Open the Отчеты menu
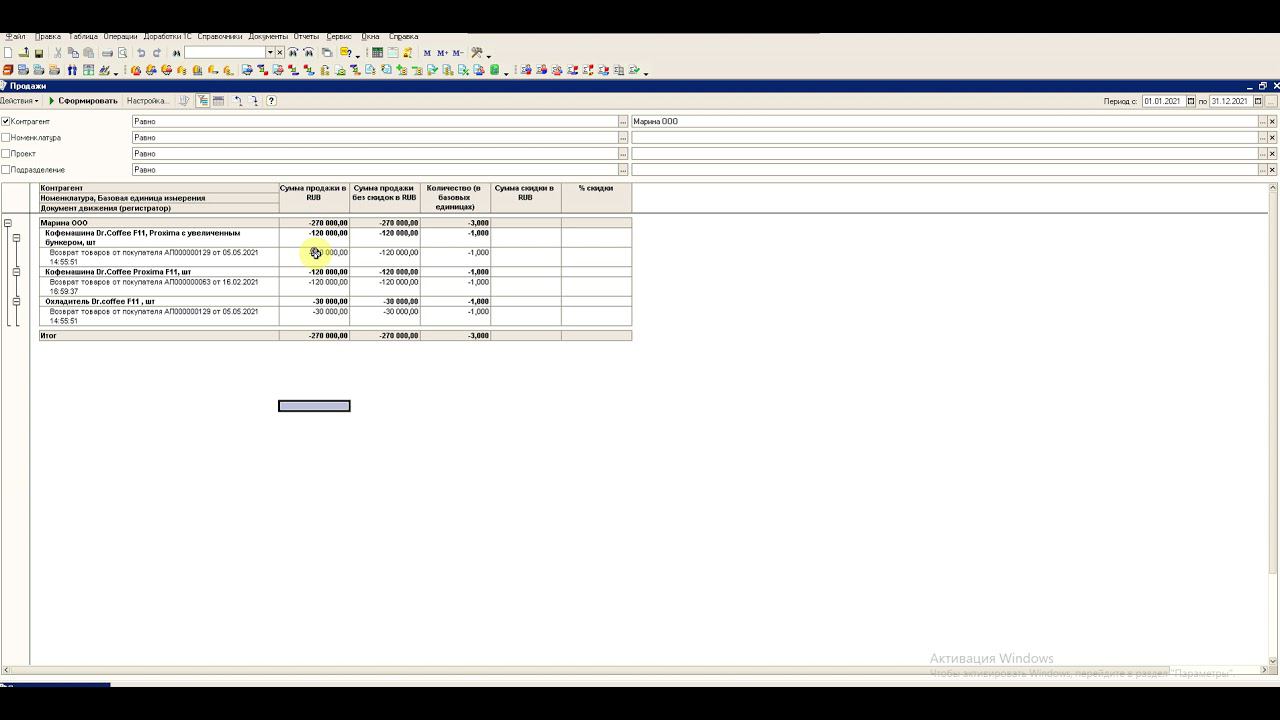 coord(306,36)
